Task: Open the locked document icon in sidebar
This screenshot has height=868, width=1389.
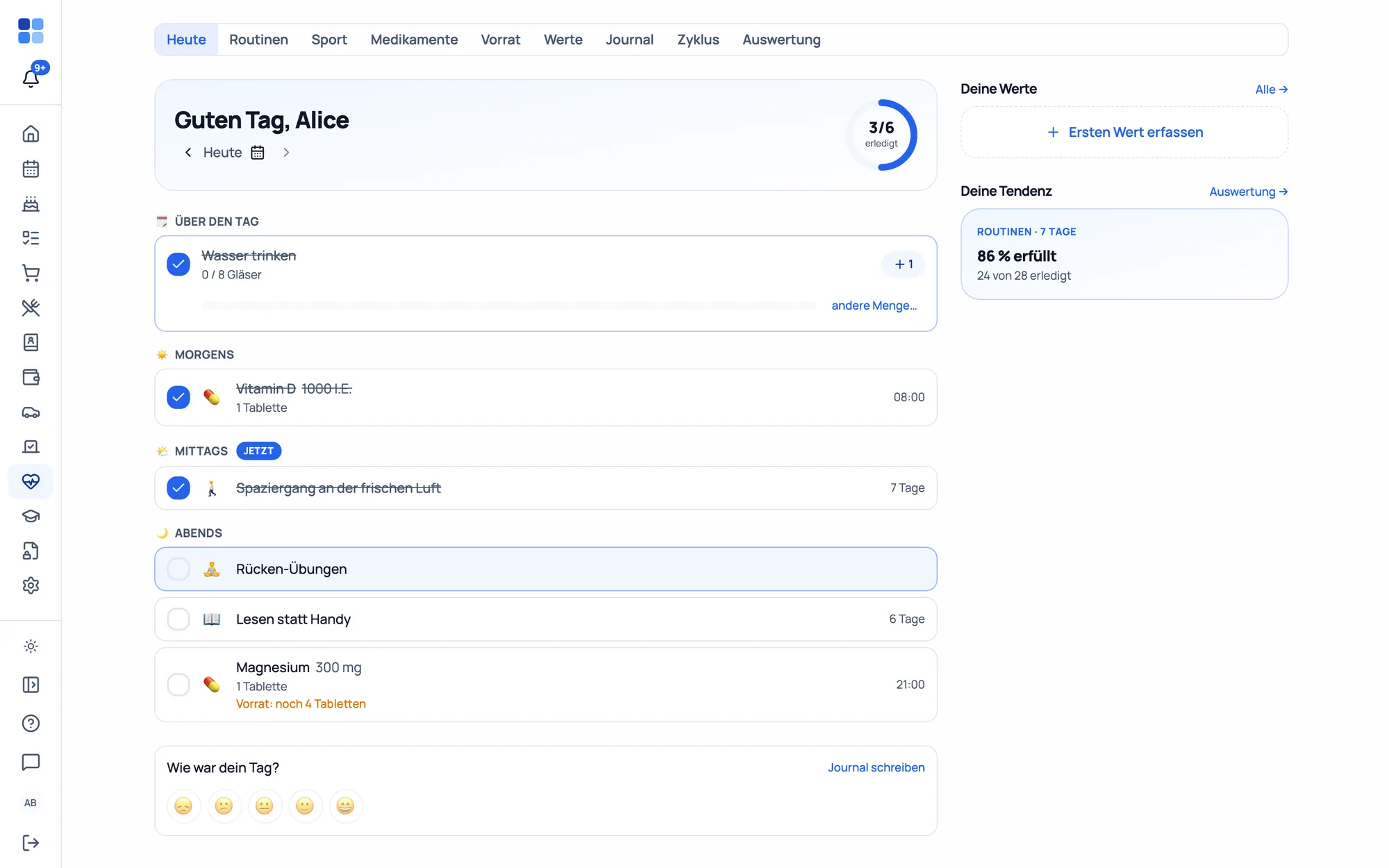Action: point(31,551)
